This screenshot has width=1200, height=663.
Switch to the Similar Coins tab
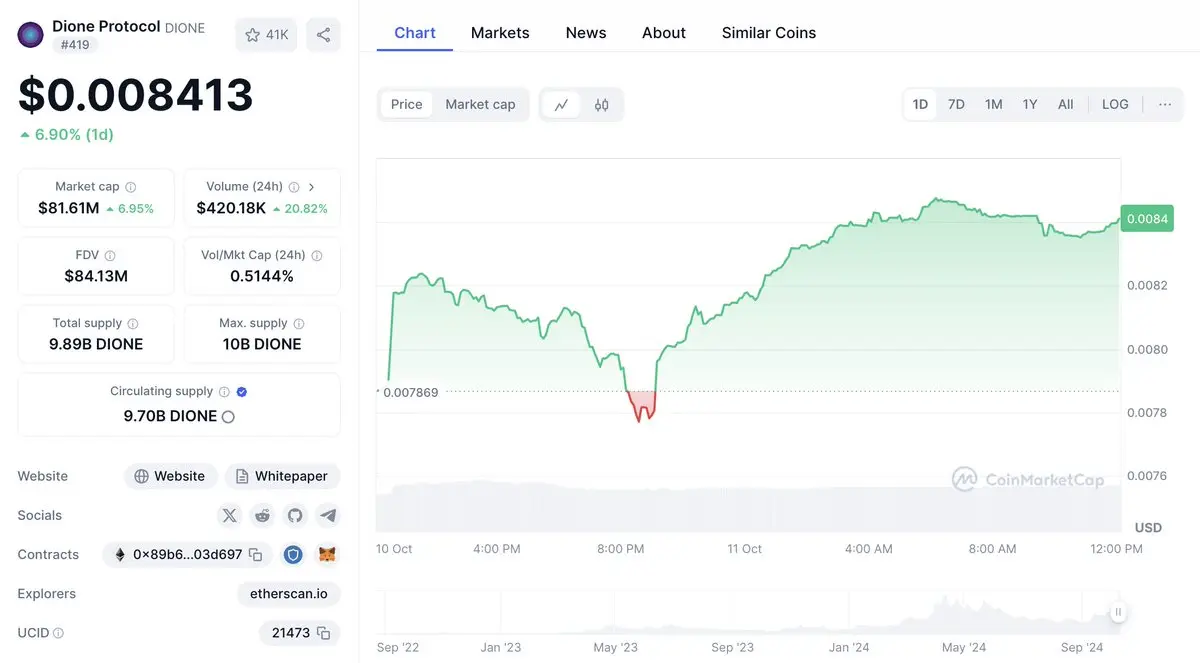tap(769, 32)
